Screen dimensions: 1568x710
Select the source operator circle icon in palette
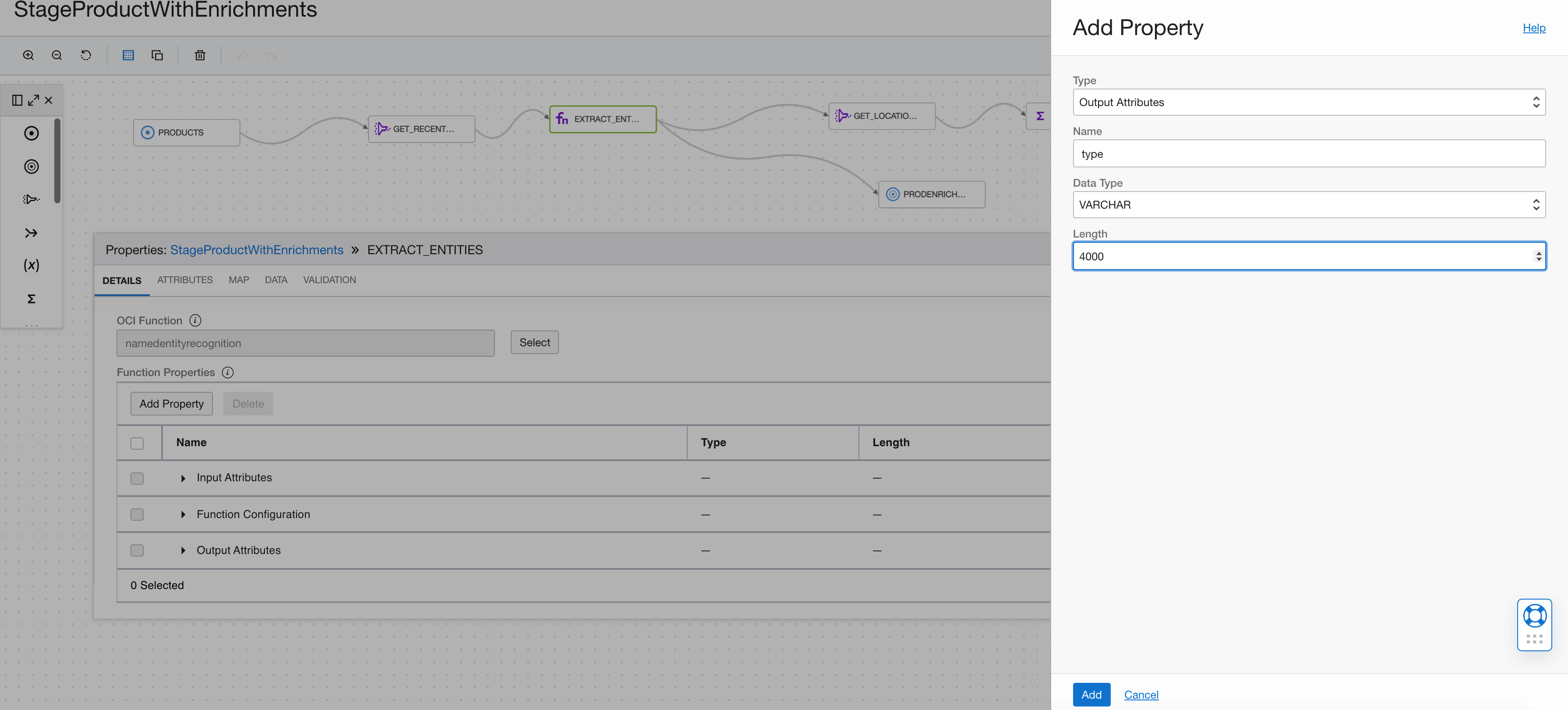31,133
